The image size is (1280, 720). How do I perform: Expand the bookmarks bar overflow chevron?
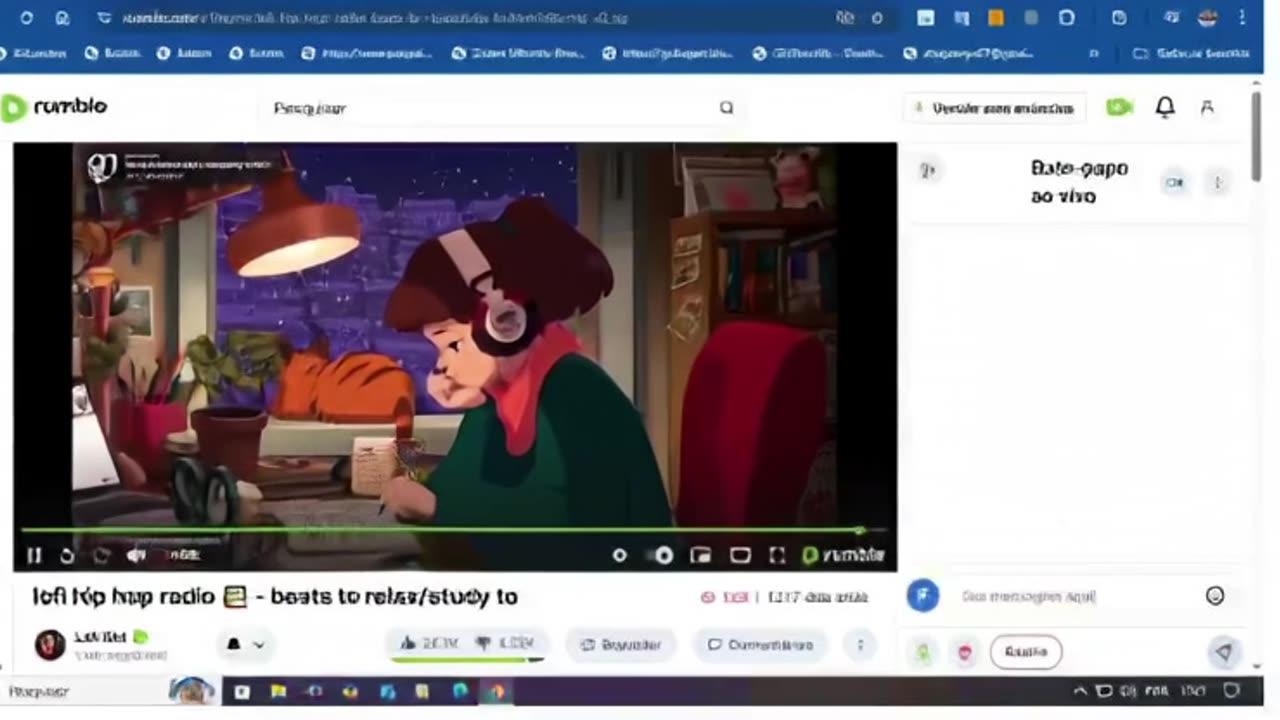pos(1093,54)
